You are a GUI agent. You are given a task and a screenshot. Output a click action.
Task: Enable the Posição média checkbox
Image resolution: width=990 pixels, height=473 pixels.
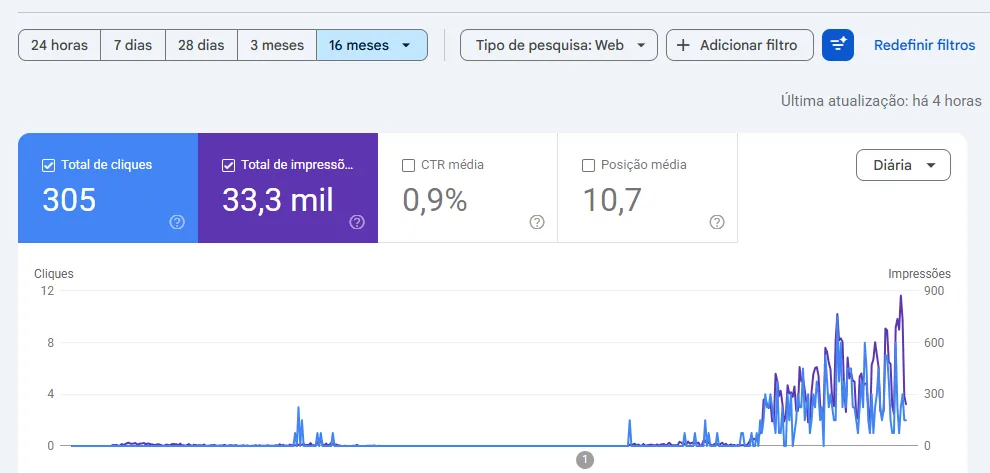(x=588, y=165)
